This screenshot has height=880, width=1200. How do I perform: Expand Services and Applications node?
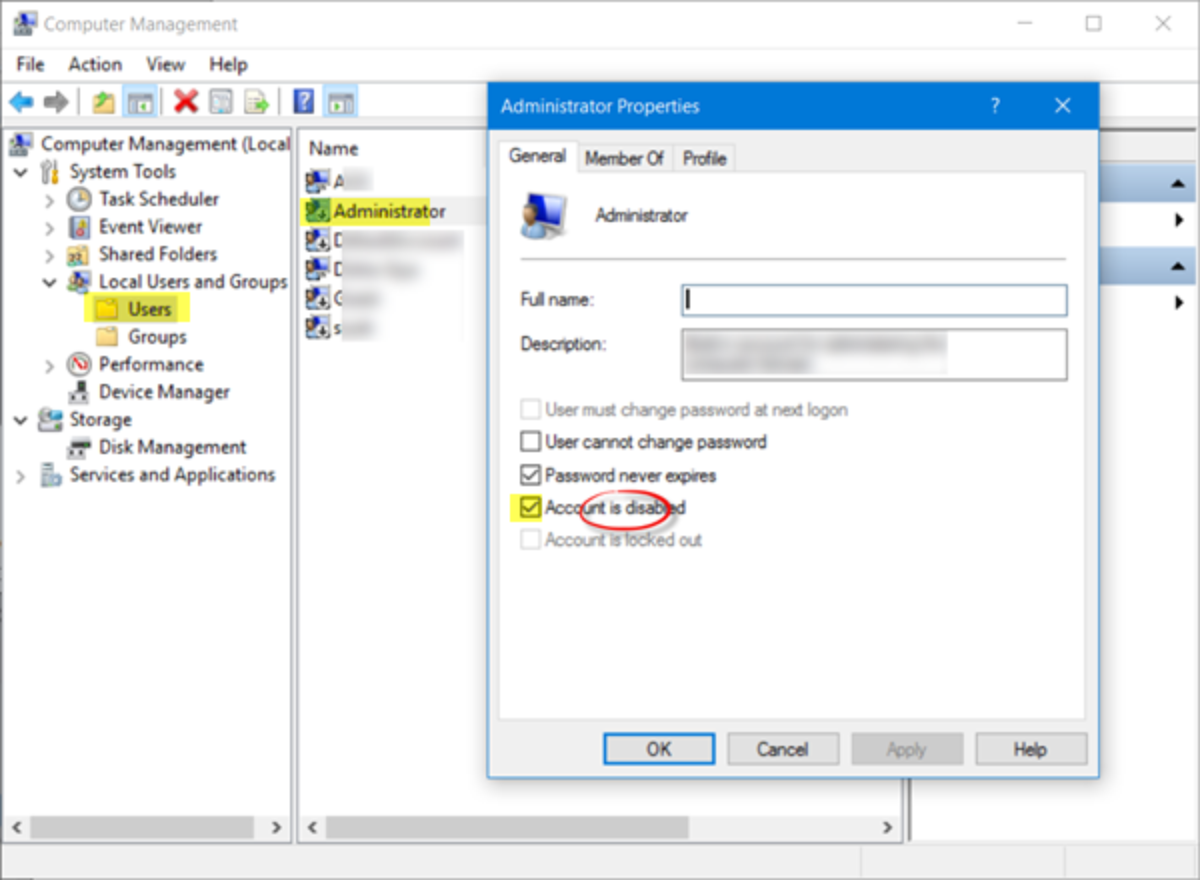click(x=21, y=475)
